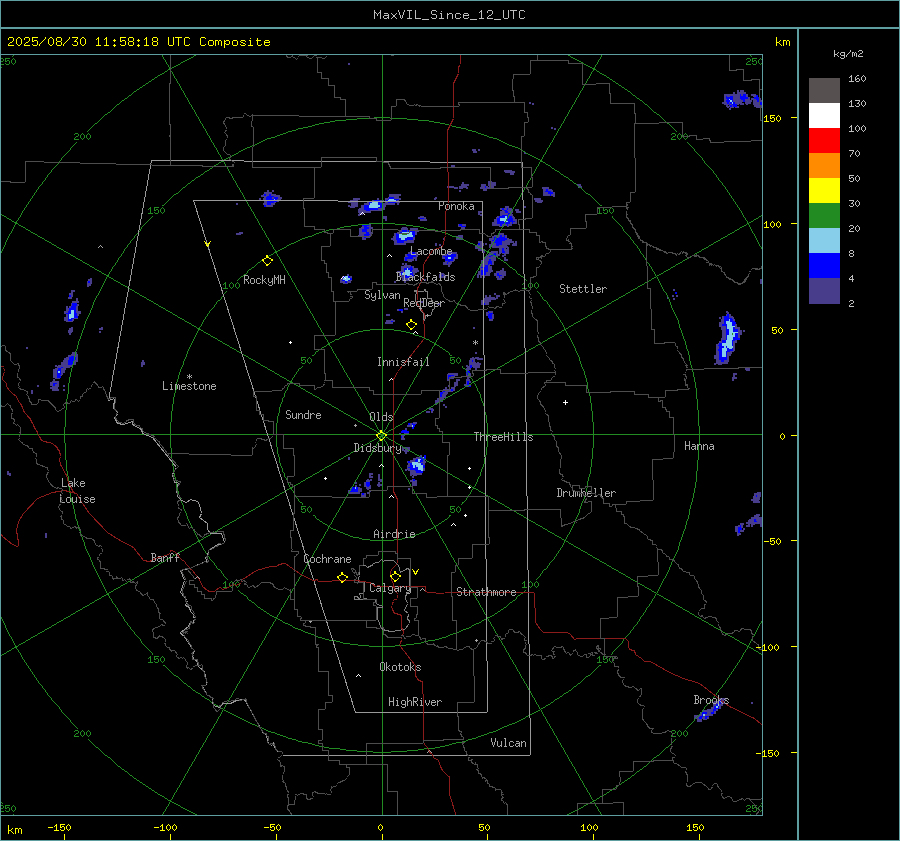This screenshot has width=900, height=841.
Task: Click the yellow V marker northwest of RockyMH
Action: click(x=208, y=244)
